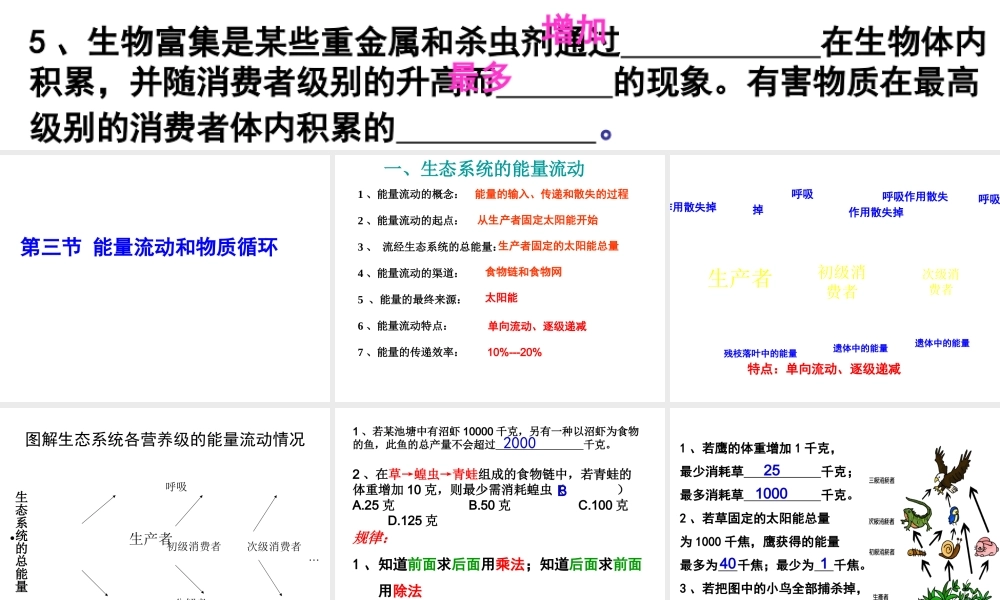Click the black 次级消费者 label in the 图解 slide
Viewport: 1000px width, 600px height.
(x=274, y=546)
